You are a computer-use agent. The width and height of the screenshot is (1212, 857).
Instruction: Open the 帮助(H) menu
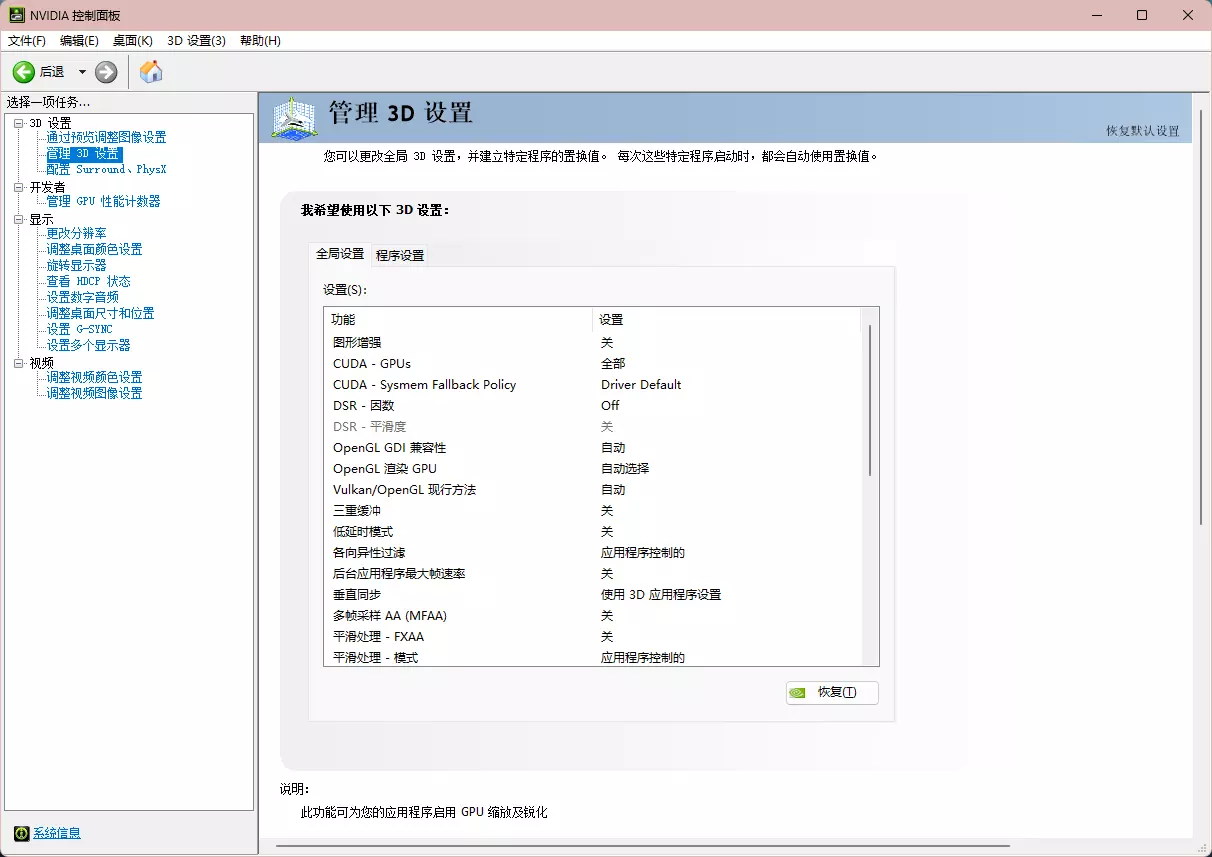(260, 41)
